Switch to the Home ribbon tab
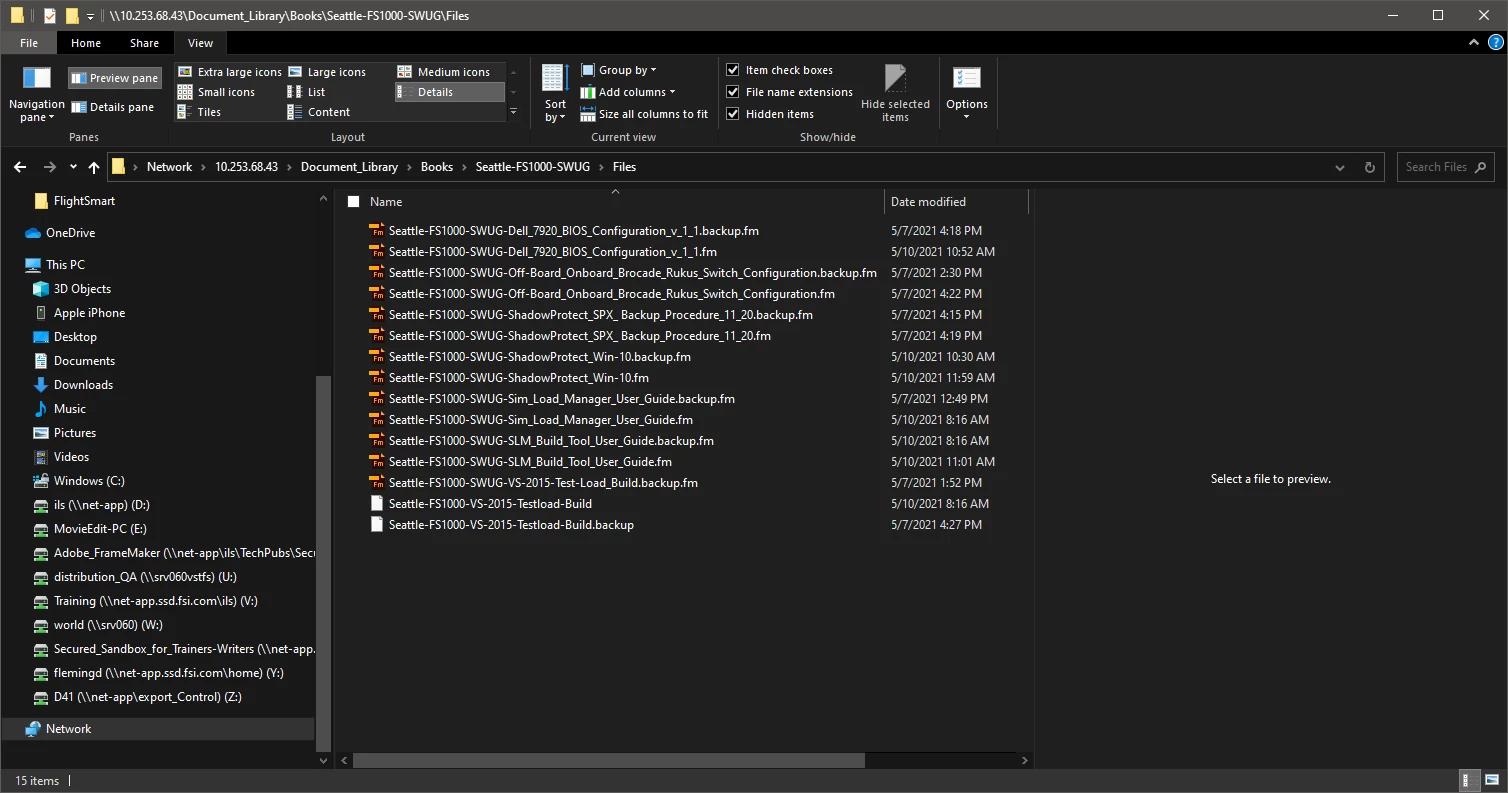Image resolution: width=1508 pixels, height=793 pixels. click(x=86, y=43)
